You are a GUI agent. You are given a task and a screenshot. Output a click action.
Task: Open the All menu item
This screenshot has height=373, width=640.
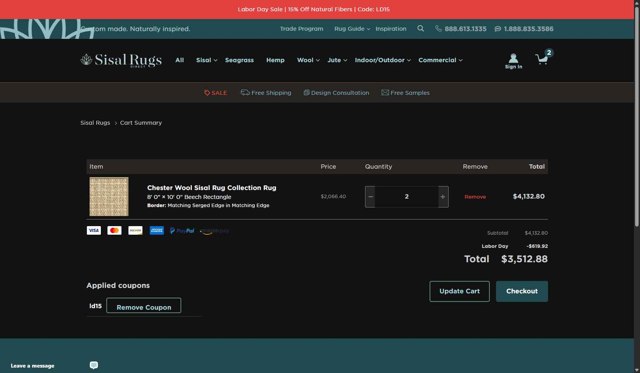click(180, 60)
